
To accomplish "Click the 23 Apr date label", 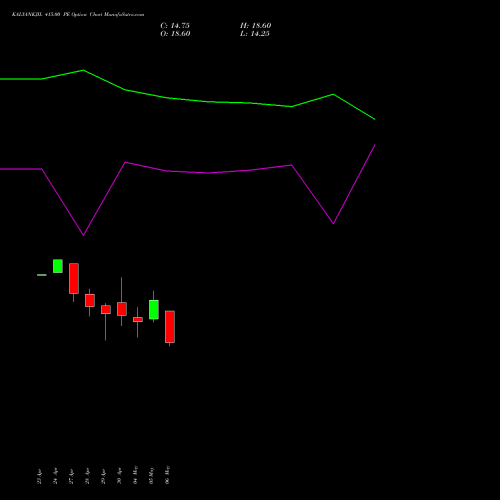I will coord(39,477).
